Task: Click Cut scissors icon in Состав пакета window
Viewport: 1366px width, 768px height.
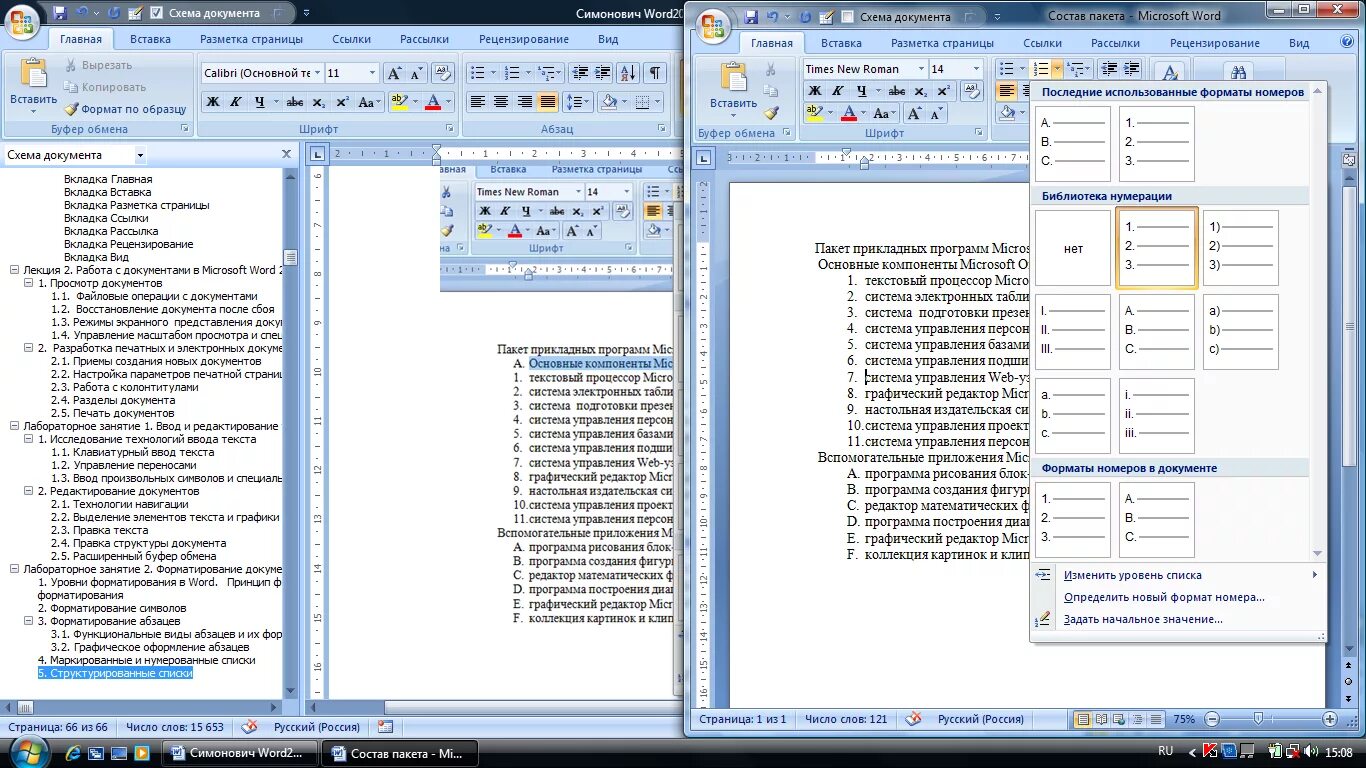Action: coord(771,69)
